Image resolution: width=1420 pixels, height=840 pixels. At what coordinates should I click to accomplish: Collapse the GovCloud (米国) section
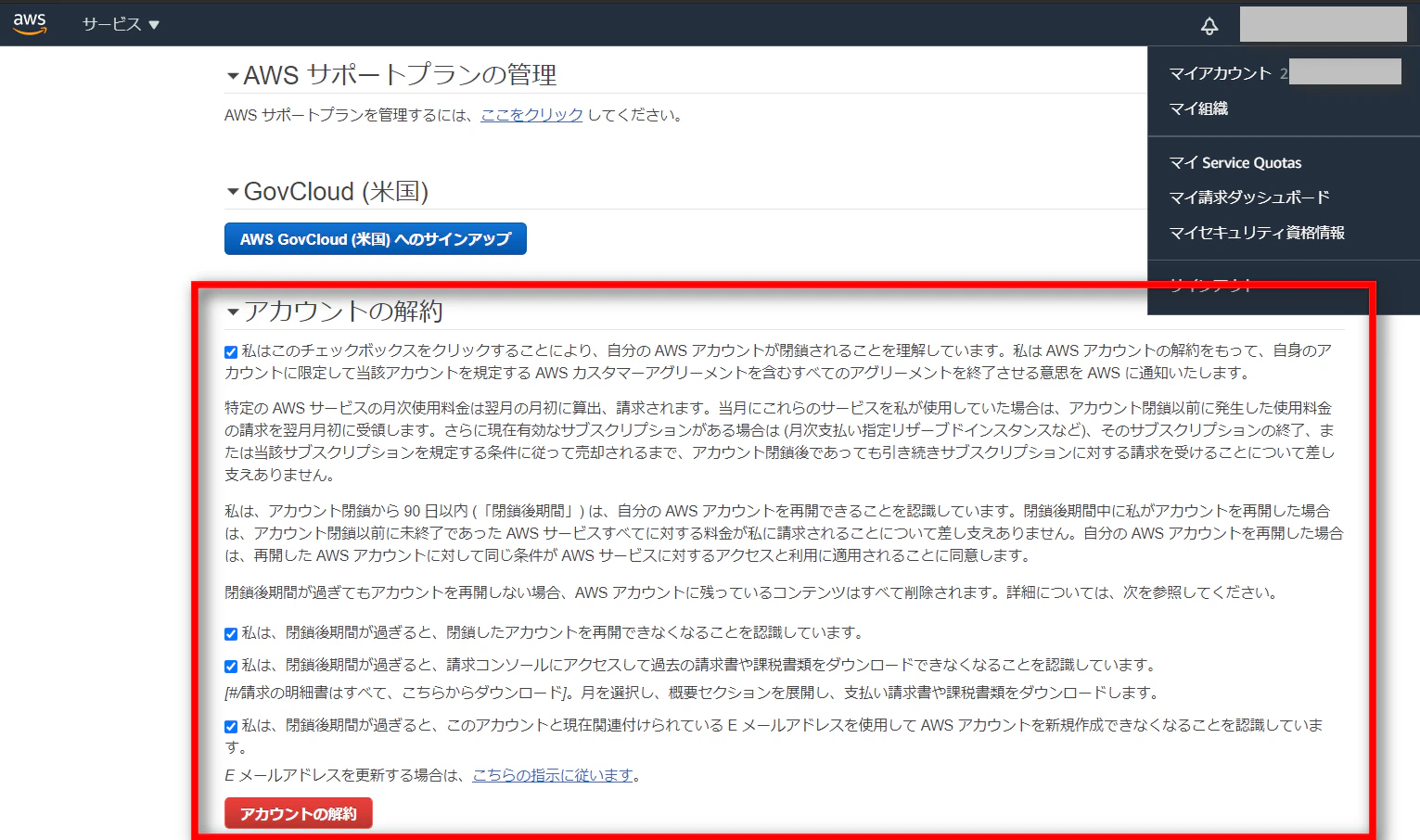tap(233, 192)
